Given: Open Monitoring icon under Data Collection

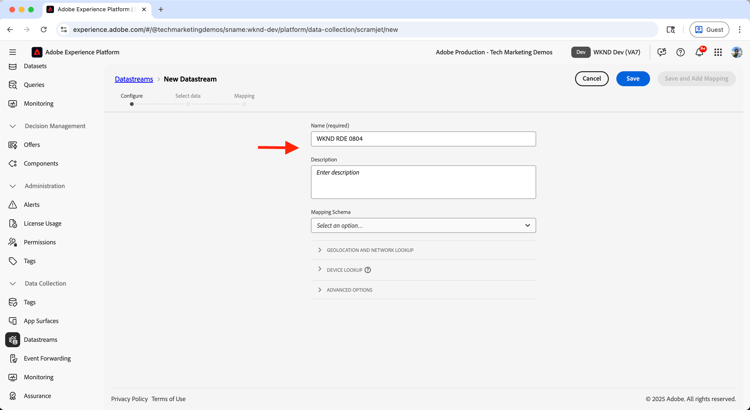Looking at the screenshot, I should (x=13, y=377).
